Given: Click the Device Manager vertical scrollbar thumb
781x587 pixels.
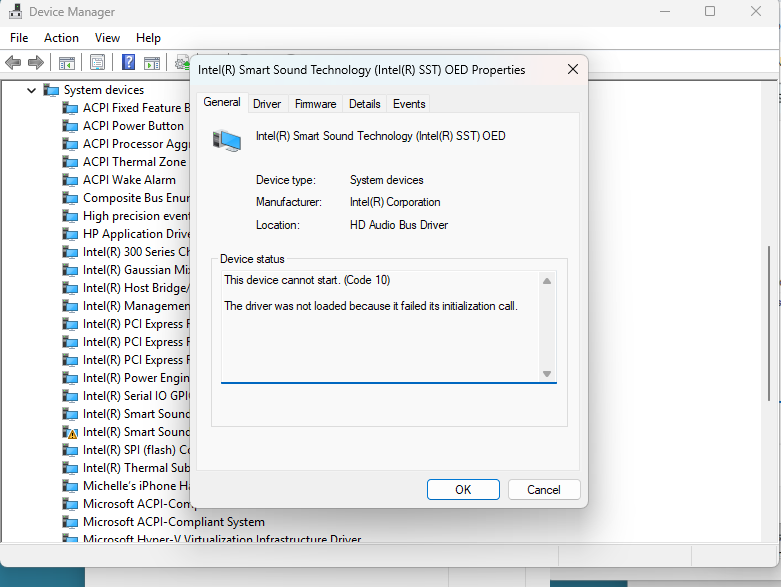Looking at the screenshot, I should tap(770, 323).
